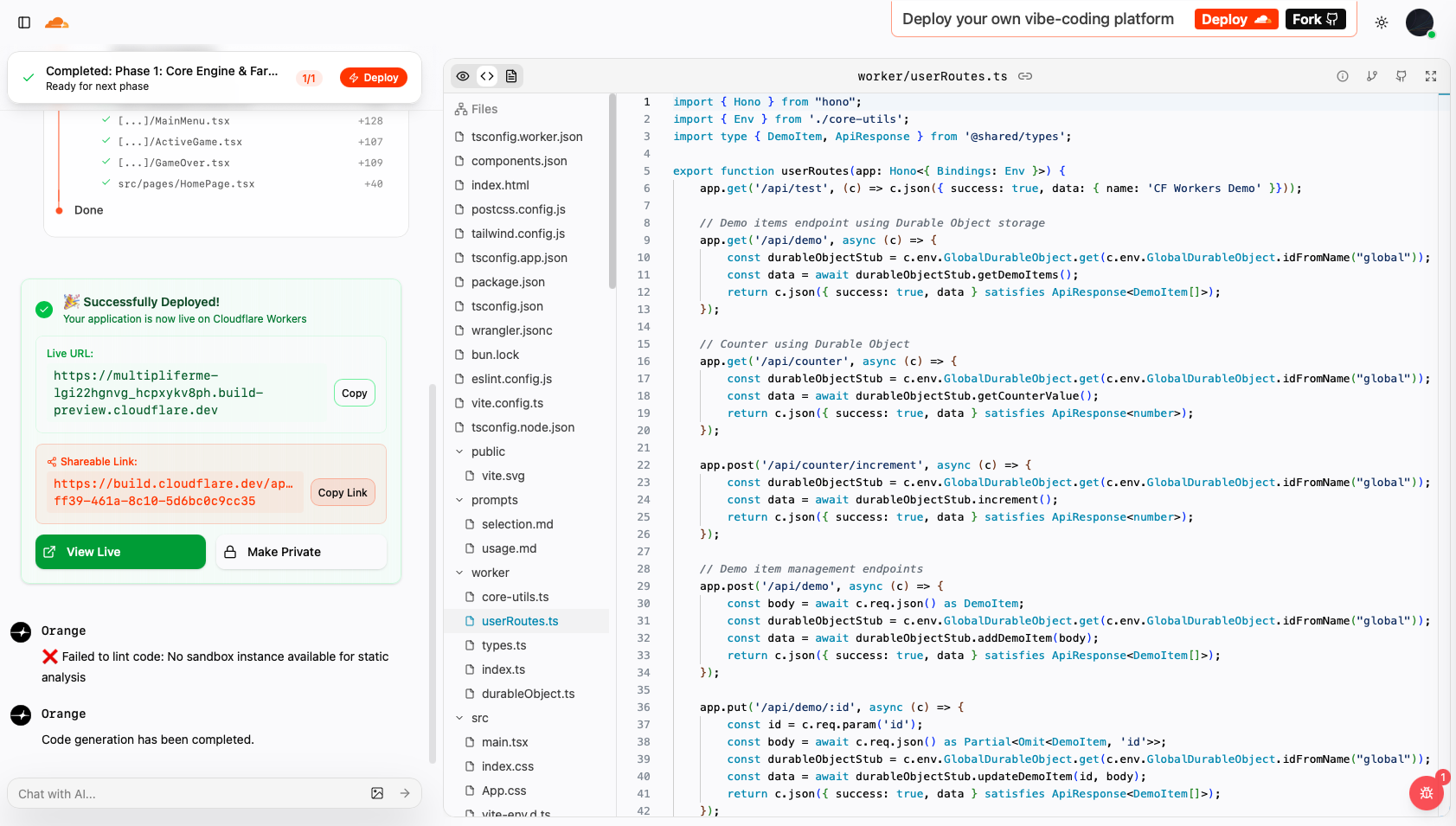The width and height of the screenshot is (1456, 826).
Task: Open durableObject.ts in the file tree
Action: point(528,694)
